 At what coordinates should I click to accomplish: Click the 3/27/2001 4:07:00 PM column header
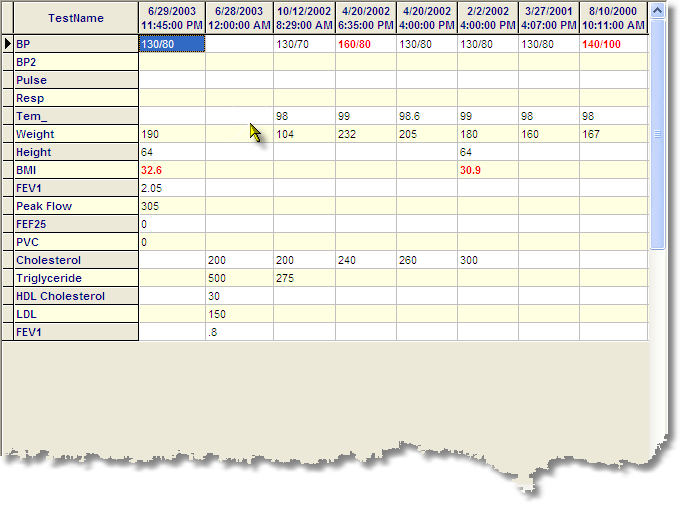click(x=549, y=18)
